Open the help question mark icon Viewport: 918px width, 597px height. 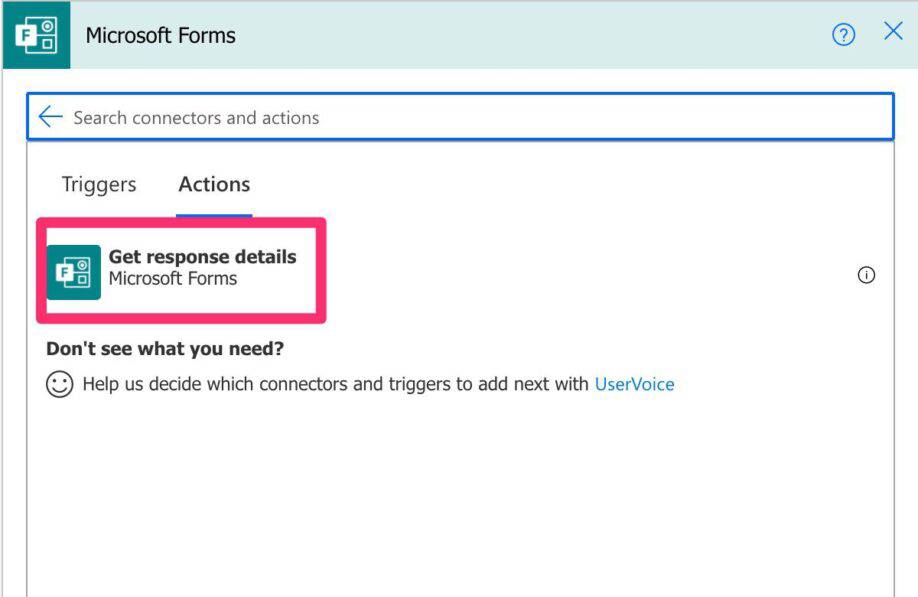point(843,35)
